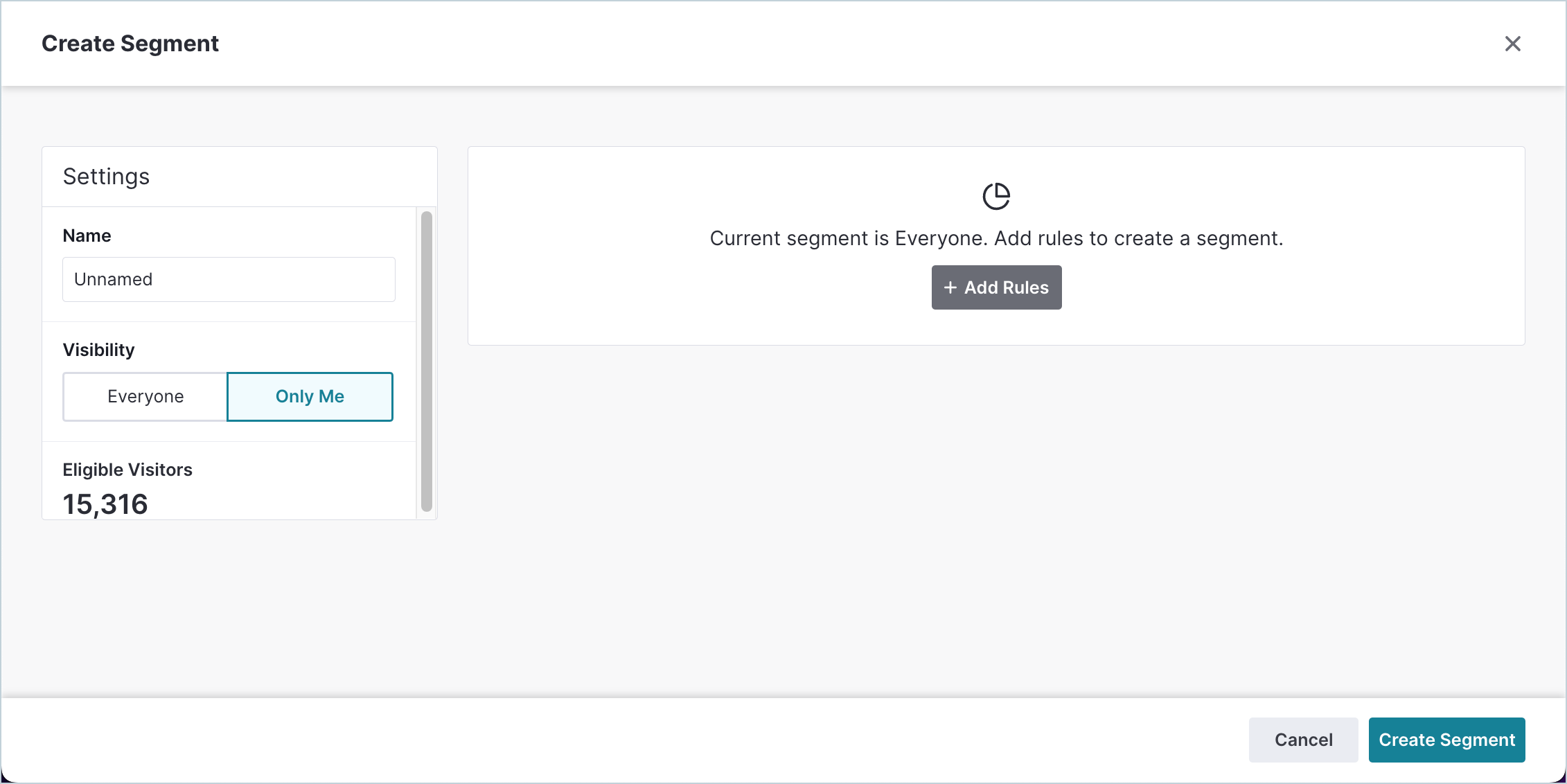The image size is (1567, 784).
Task: Click the blank footer area left of Cancel
Action: tap(623, 740)
